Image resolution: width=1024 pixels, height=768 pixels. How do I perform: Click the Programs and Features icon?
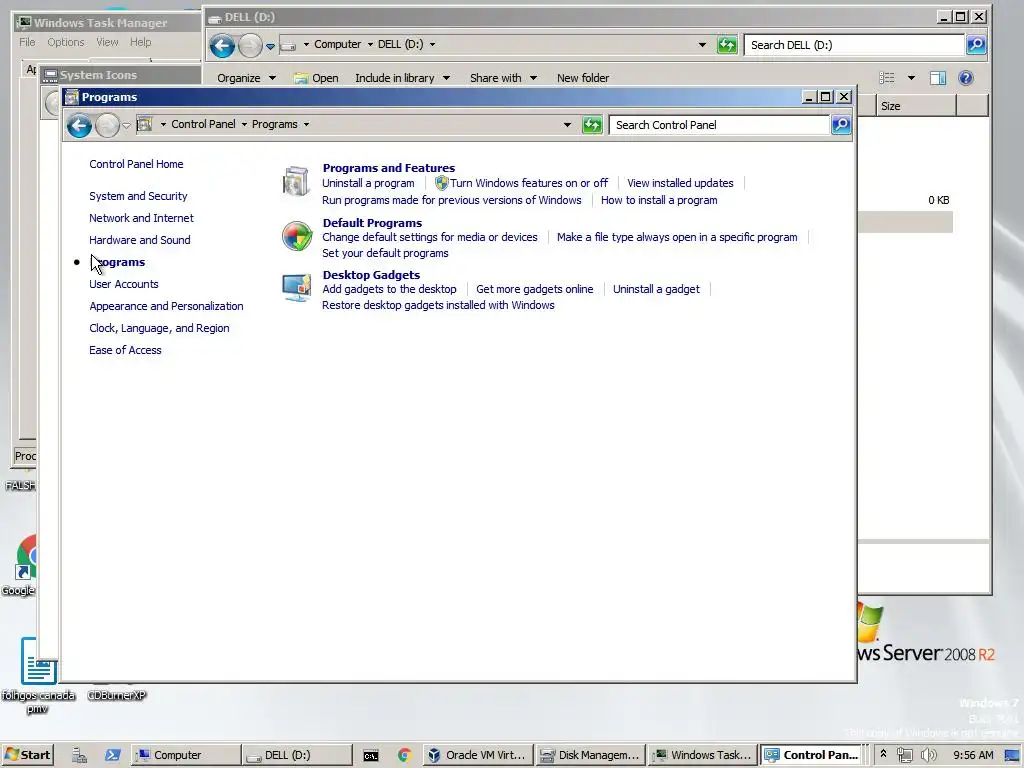[296, 182]
